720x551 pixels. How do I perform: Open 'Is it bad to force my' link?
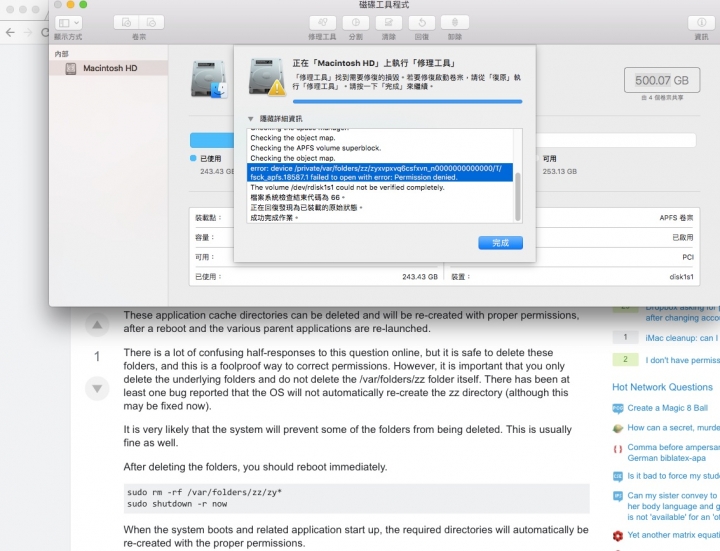(x=673, y=476)
